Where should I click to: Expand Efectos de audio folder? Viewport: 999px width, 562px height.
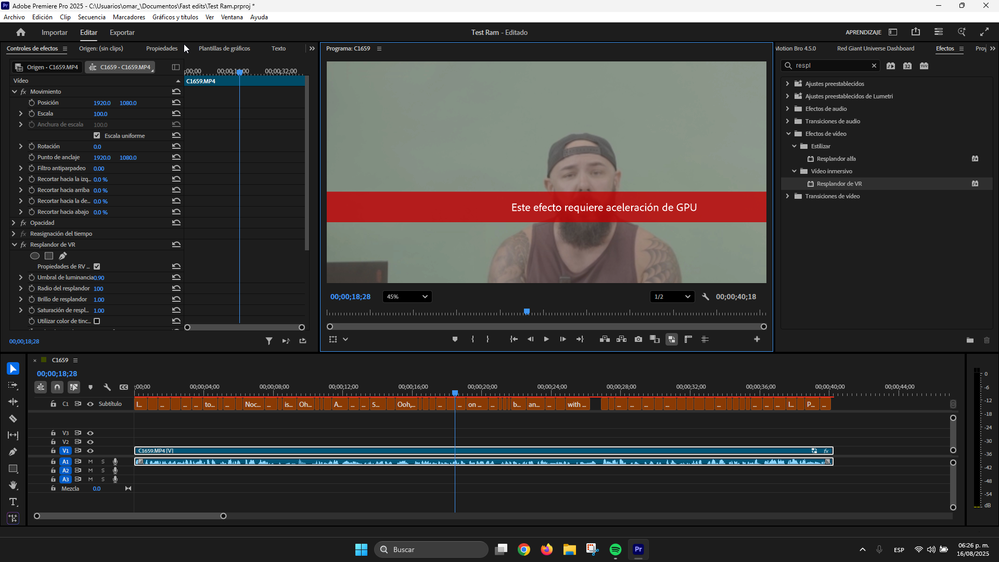[x=787, y=108]
